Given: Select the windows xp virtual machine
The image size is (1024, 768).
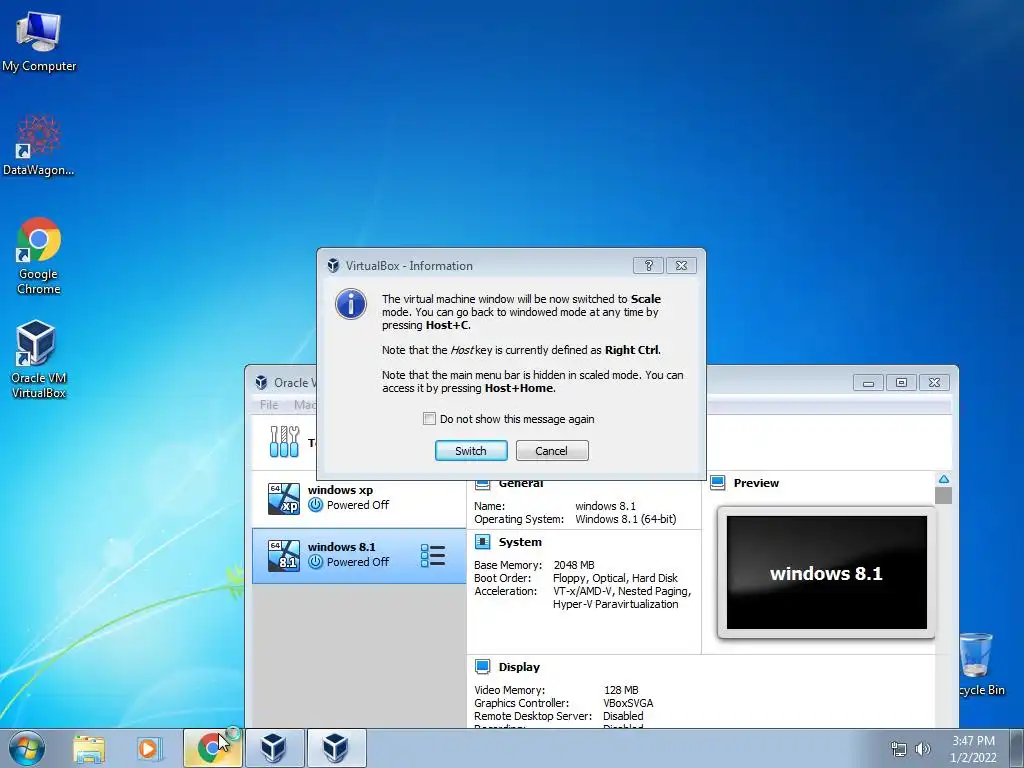Looking at the screenshot, I should pyautogui.click(x=359, y=498).
